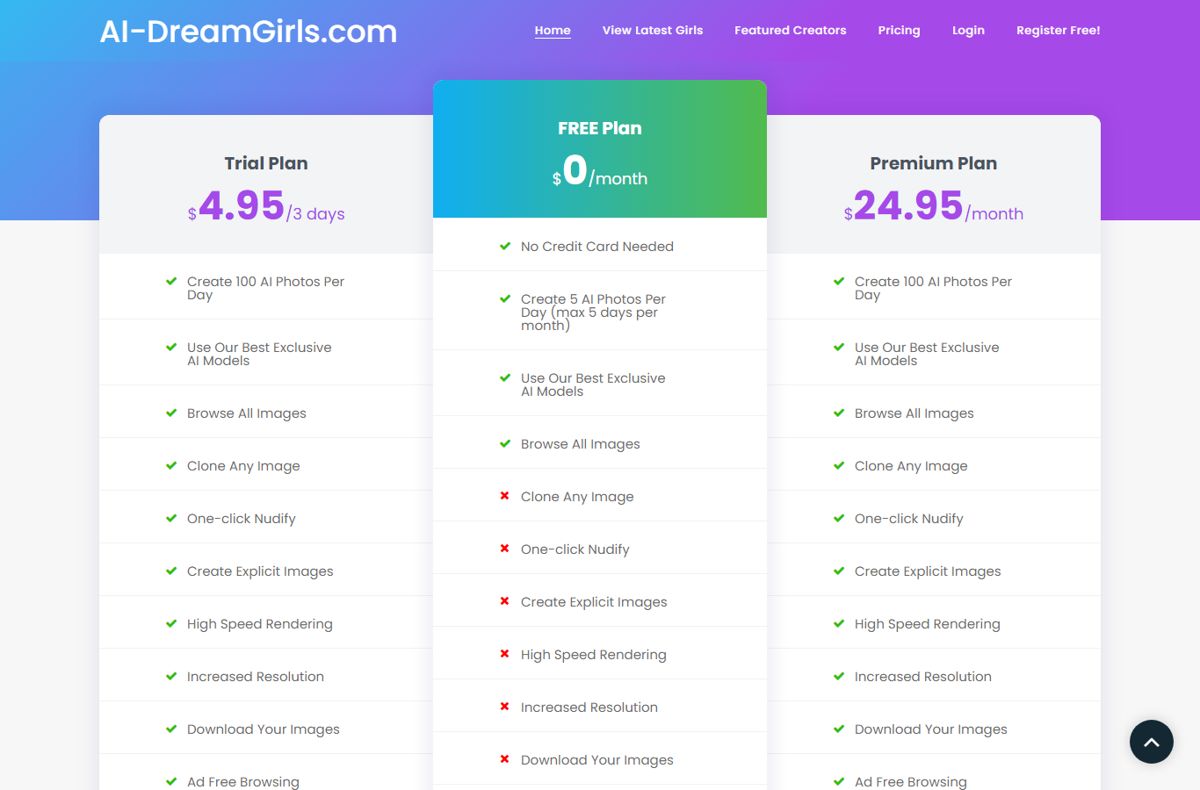The width and height of the screenshot is (1200, 790).
Task: Click Register Free! in the header
Action: (x=1058, y=30)
